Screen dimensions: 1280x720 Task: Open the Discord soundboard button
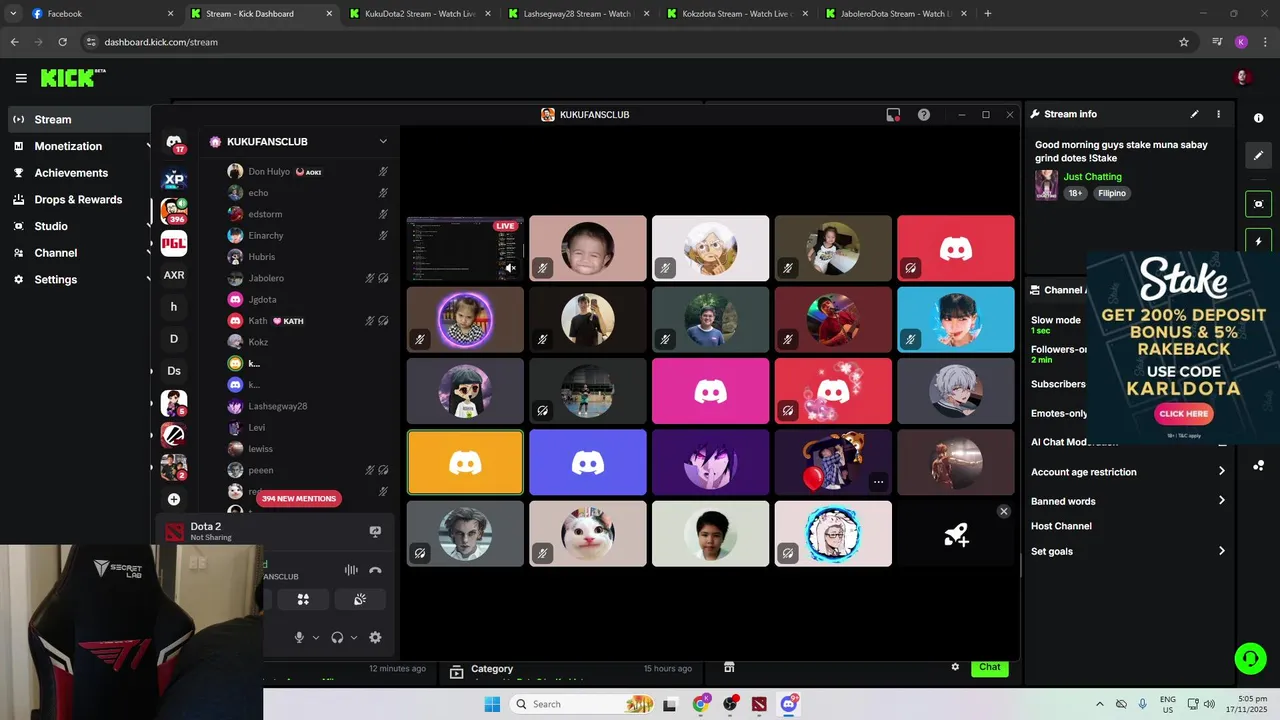(360, 599)
